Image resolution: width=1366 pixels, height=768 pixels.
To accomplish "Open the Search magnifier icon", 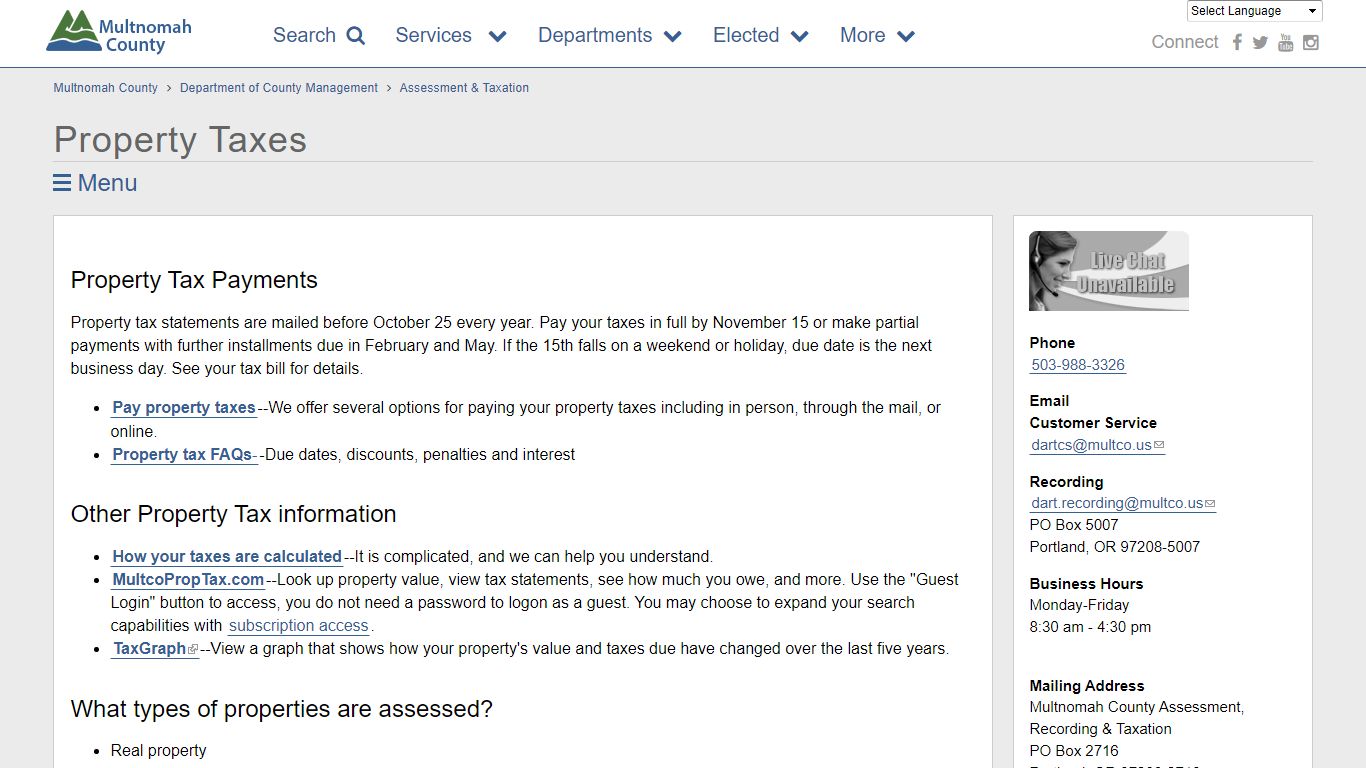I will tap(356, 36).
